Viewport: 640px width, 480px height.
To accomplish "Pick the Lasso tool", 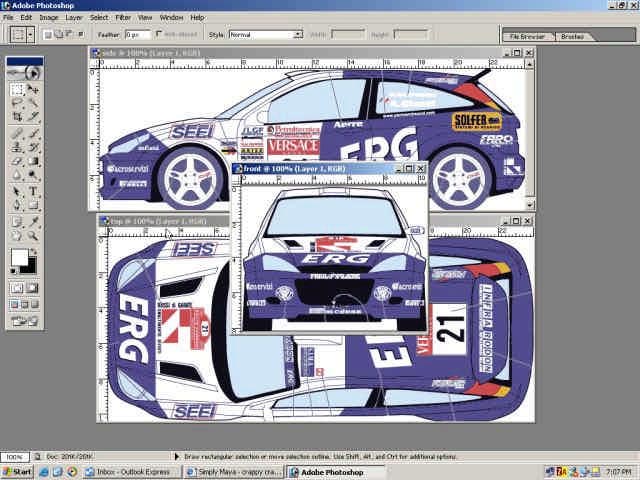I will pyautogui.click(x=17, y=103).
